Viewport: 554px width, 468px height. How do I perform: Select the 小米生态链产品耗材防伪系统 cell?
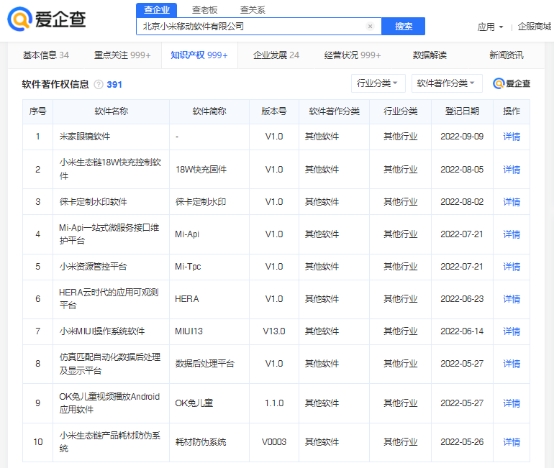coord(110,442)
